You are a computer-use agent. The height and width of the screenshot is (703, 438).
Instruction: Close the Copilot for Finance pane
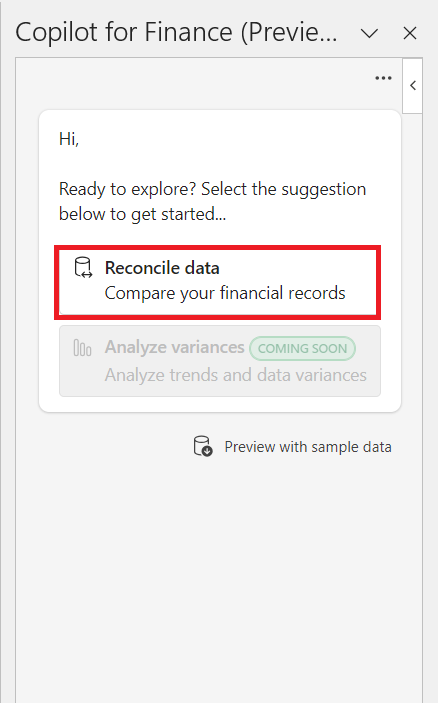pyautogui.click(x=410, y=33)
